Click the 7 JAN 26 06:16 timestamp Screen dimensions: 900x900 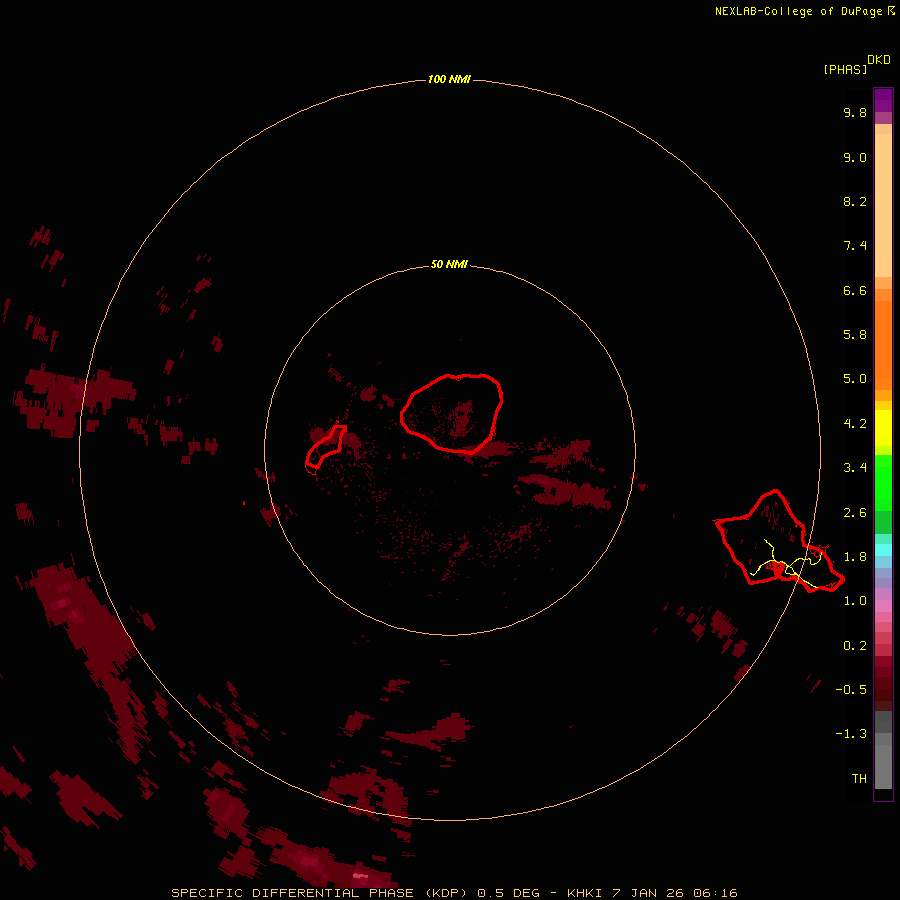[x=674, y=893]
